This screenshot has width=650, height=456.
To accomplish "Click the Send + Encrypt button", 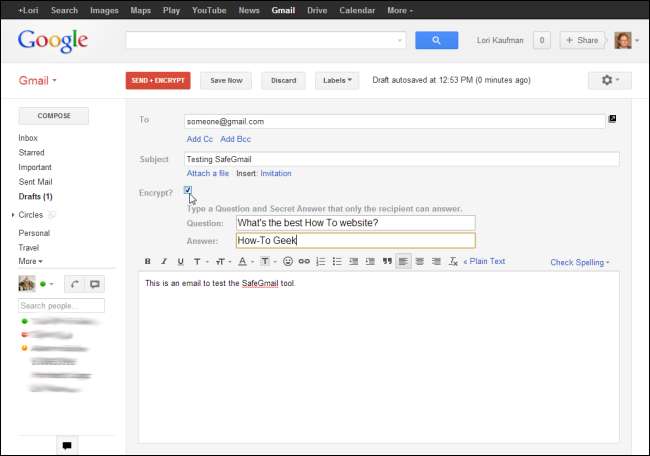I will tap(158, 80).
